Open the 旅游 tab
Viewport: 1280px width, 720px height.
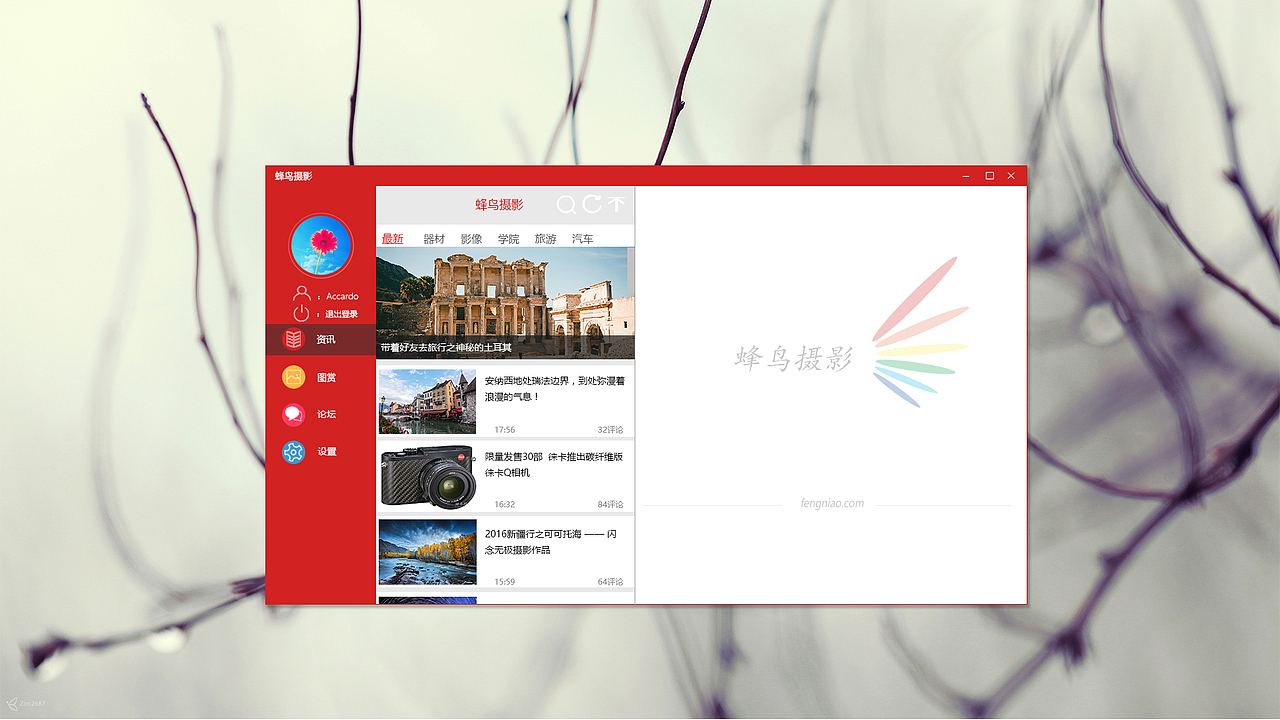tap(545, 239)
